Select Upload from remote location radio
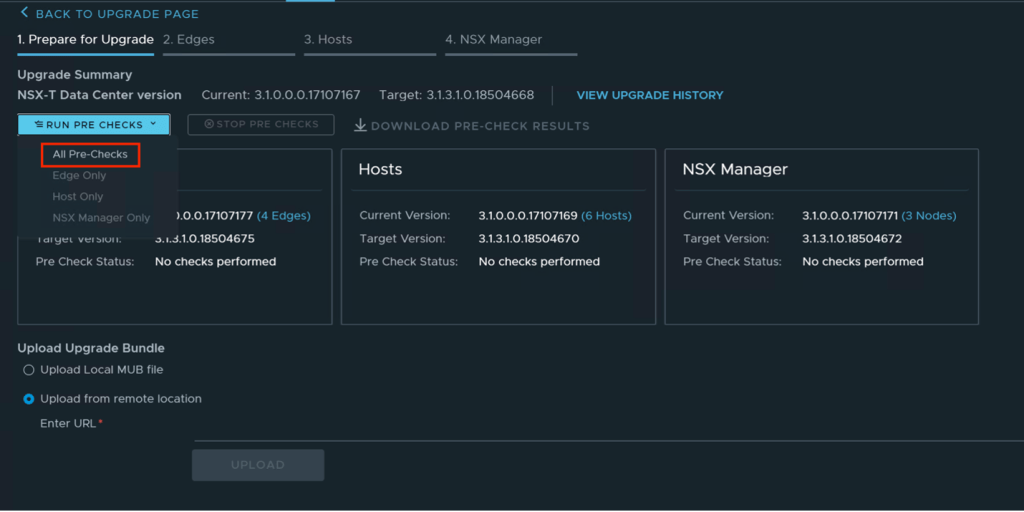Screen dimensions: 1024x512 coord(29,399)
